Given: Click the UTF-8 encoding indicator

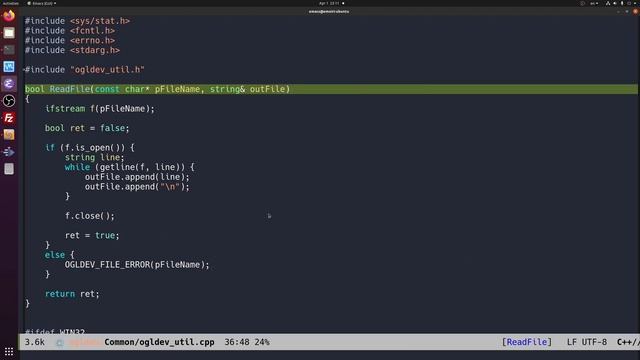Looking at the screenshot, I should [594, 342].
